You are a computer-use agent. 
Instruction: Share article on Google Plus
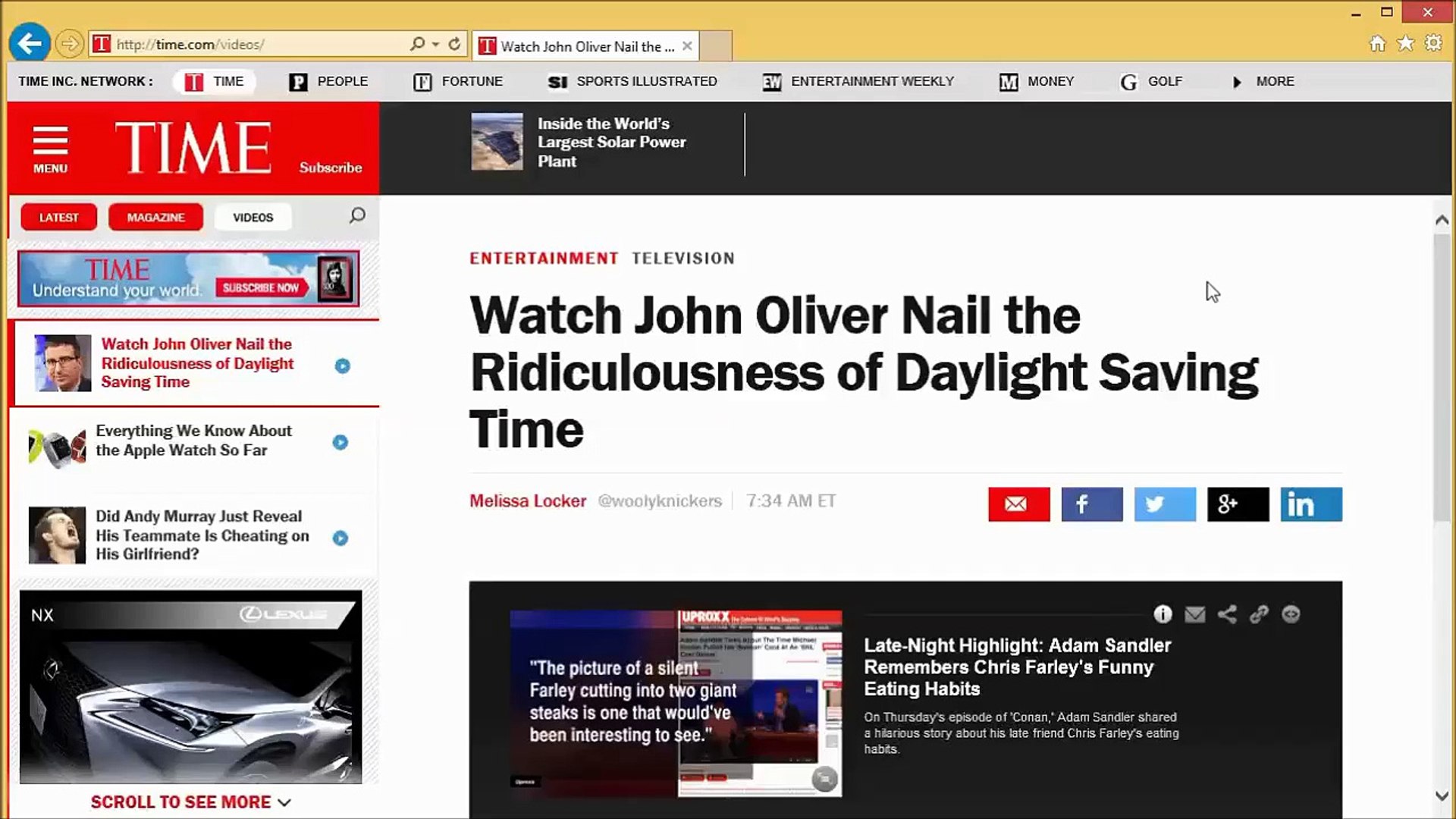[x=1237, y=504]
